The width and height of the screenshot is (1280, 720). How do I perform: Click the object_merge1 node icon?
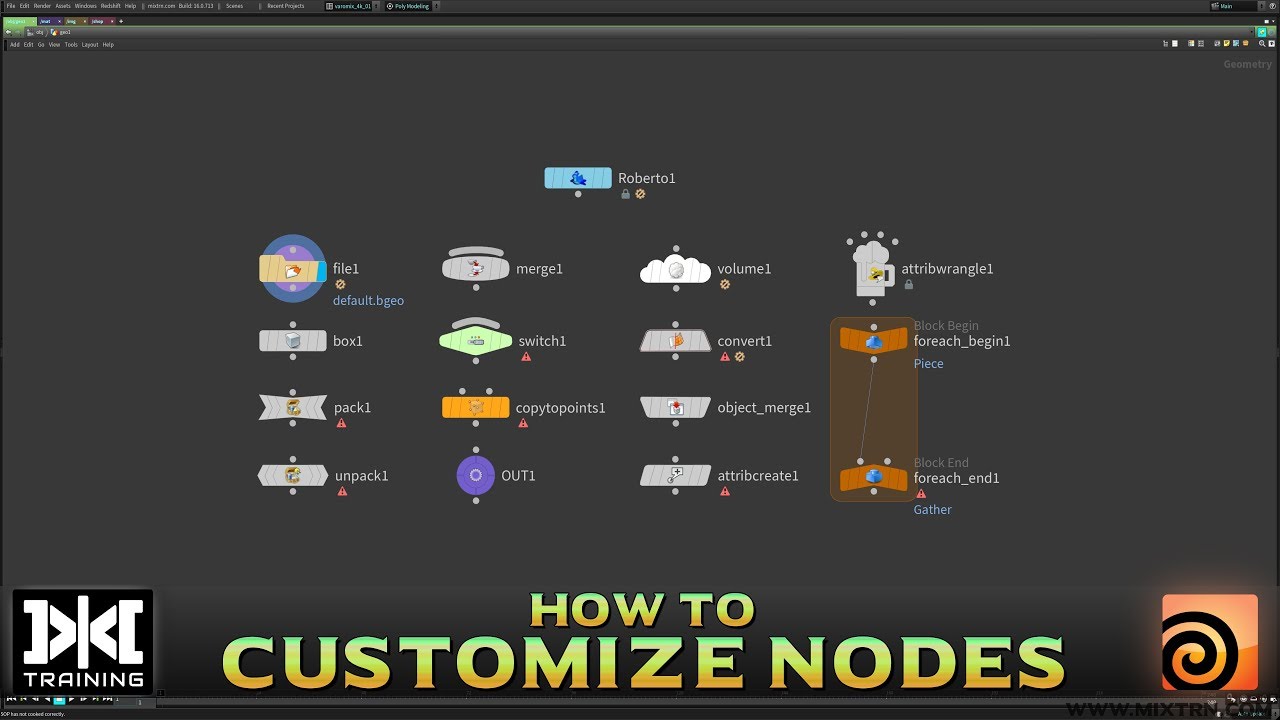[x=676, y=408]
